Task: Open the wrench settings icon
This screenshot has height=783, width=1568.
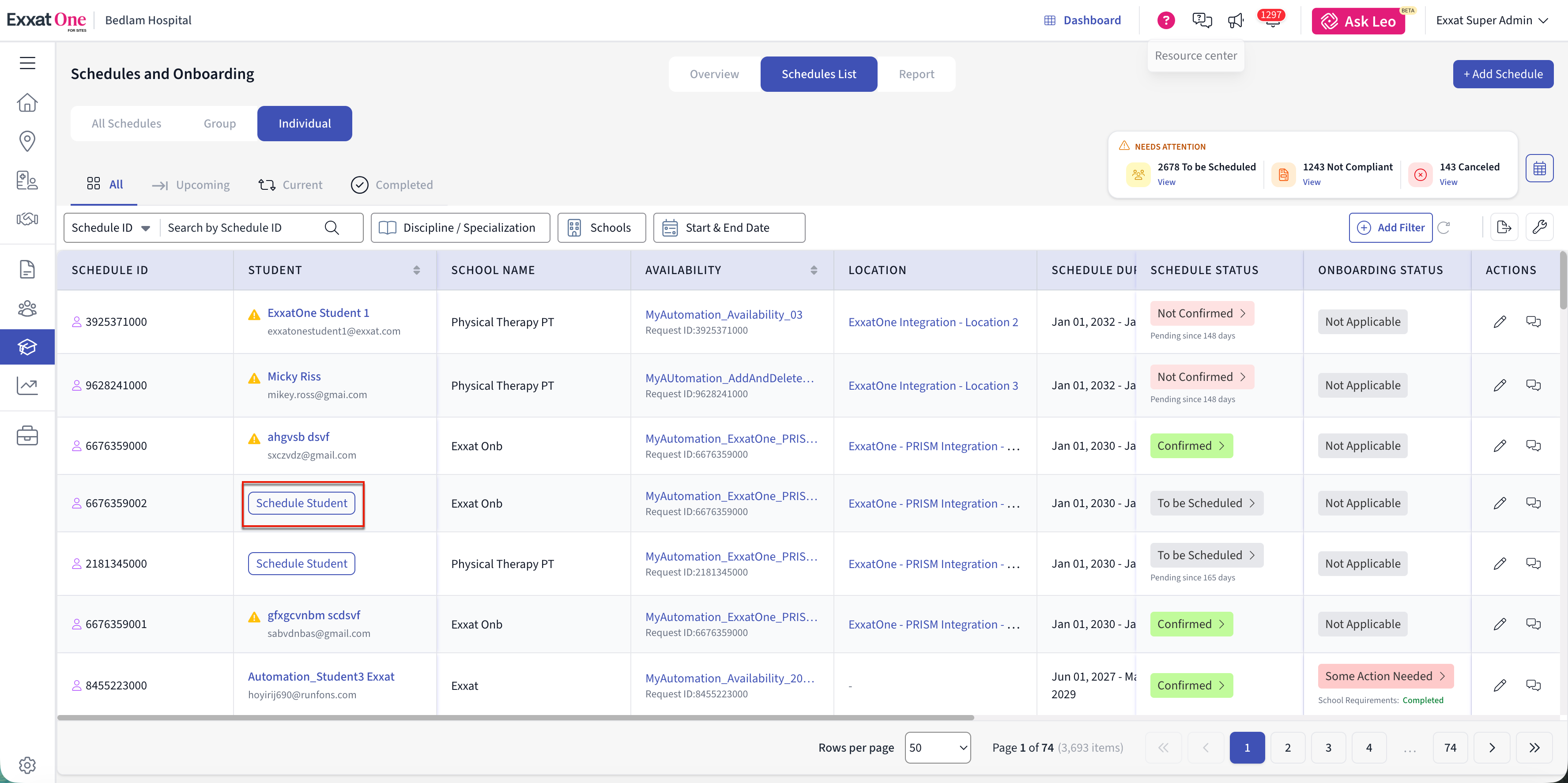Action: pyautogui.click(x=1539, y=228)
